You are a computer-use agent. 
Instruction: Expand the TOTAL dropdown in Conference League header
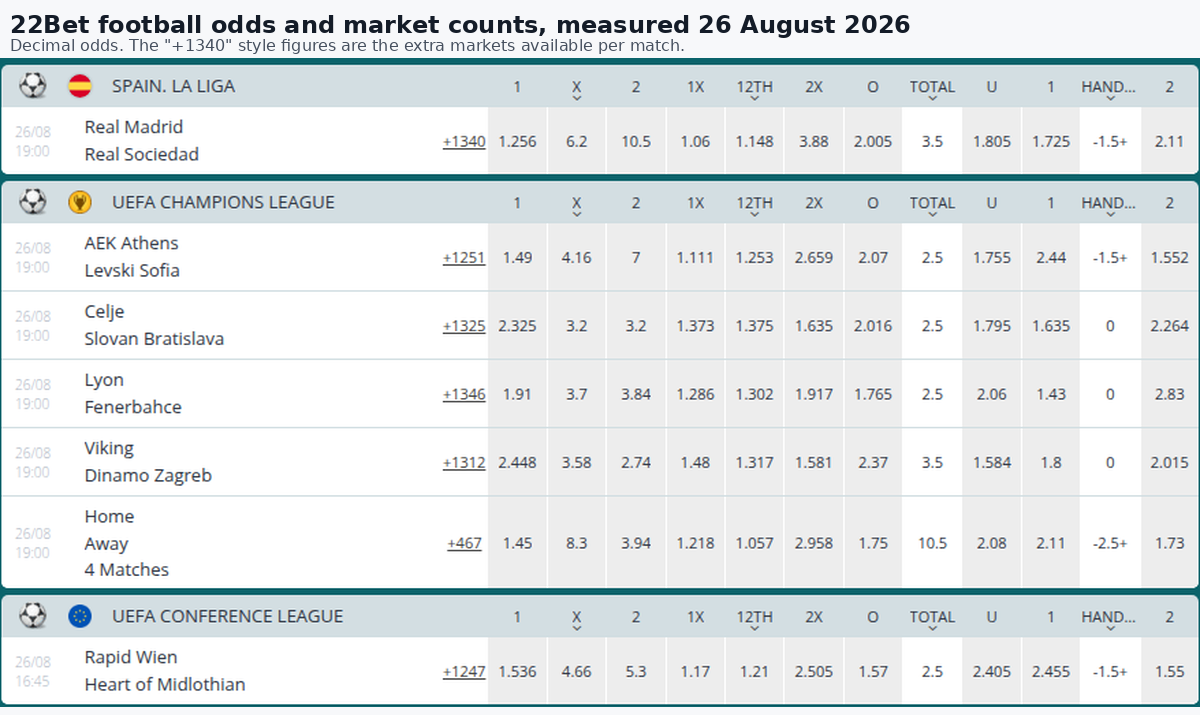[x=932, y=628]
